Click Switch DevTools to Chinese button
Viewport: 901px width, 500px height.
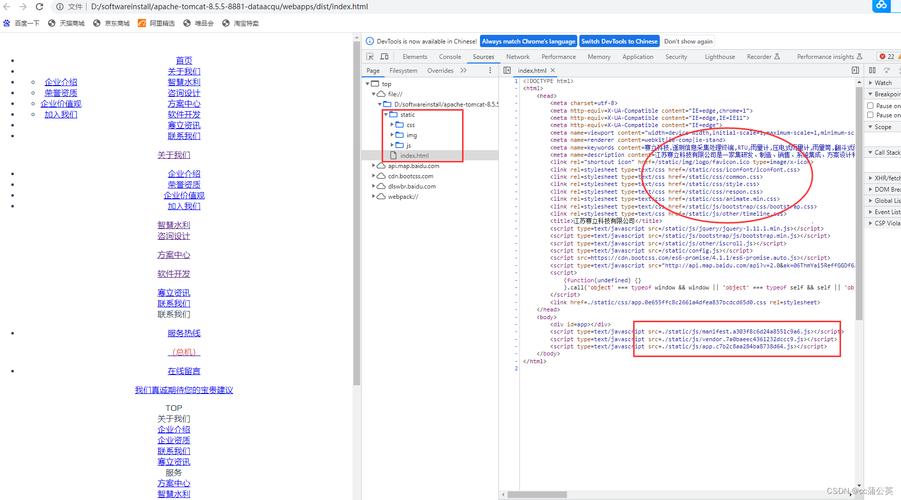point(619,41)
